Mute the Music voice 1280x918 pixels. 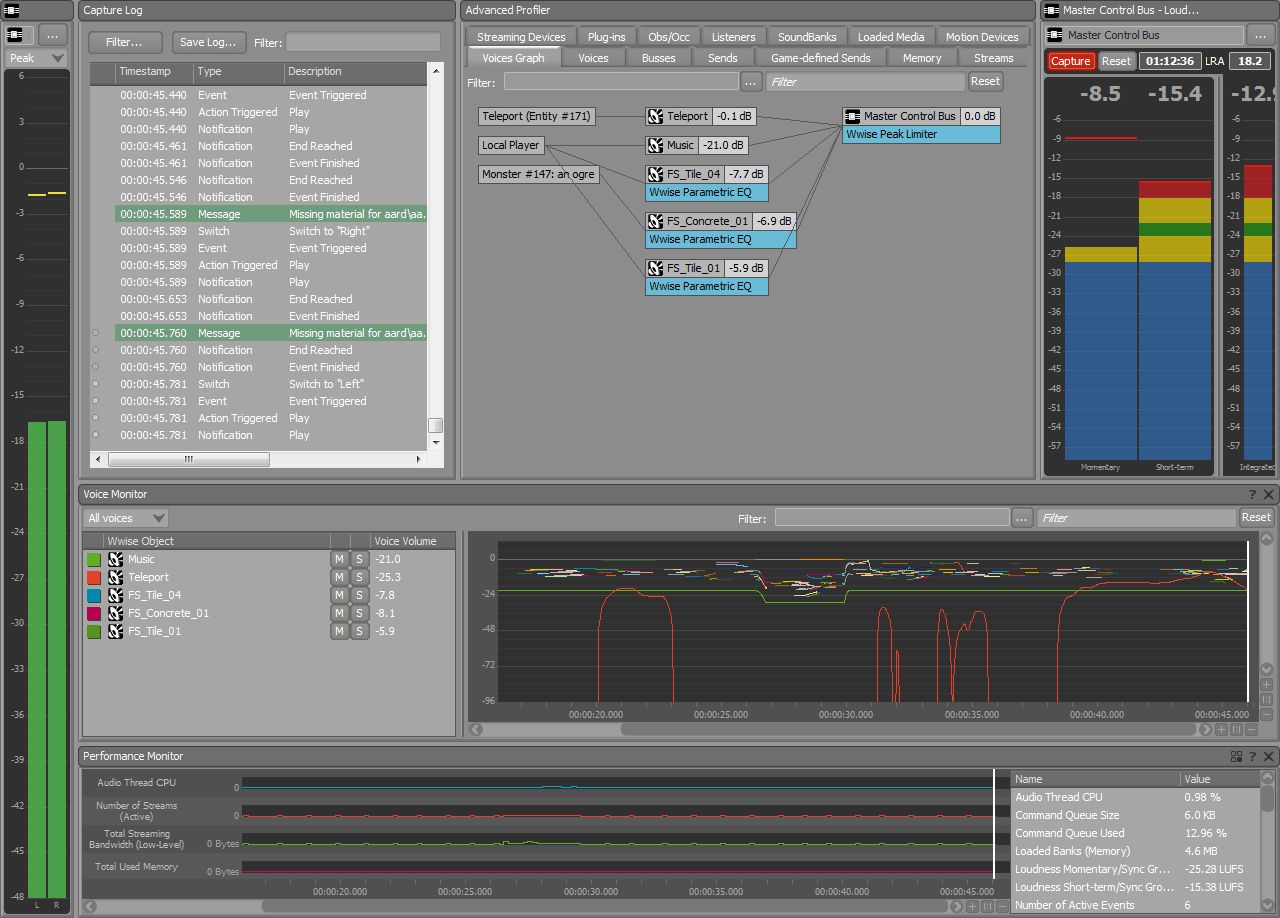coord(340,559)
